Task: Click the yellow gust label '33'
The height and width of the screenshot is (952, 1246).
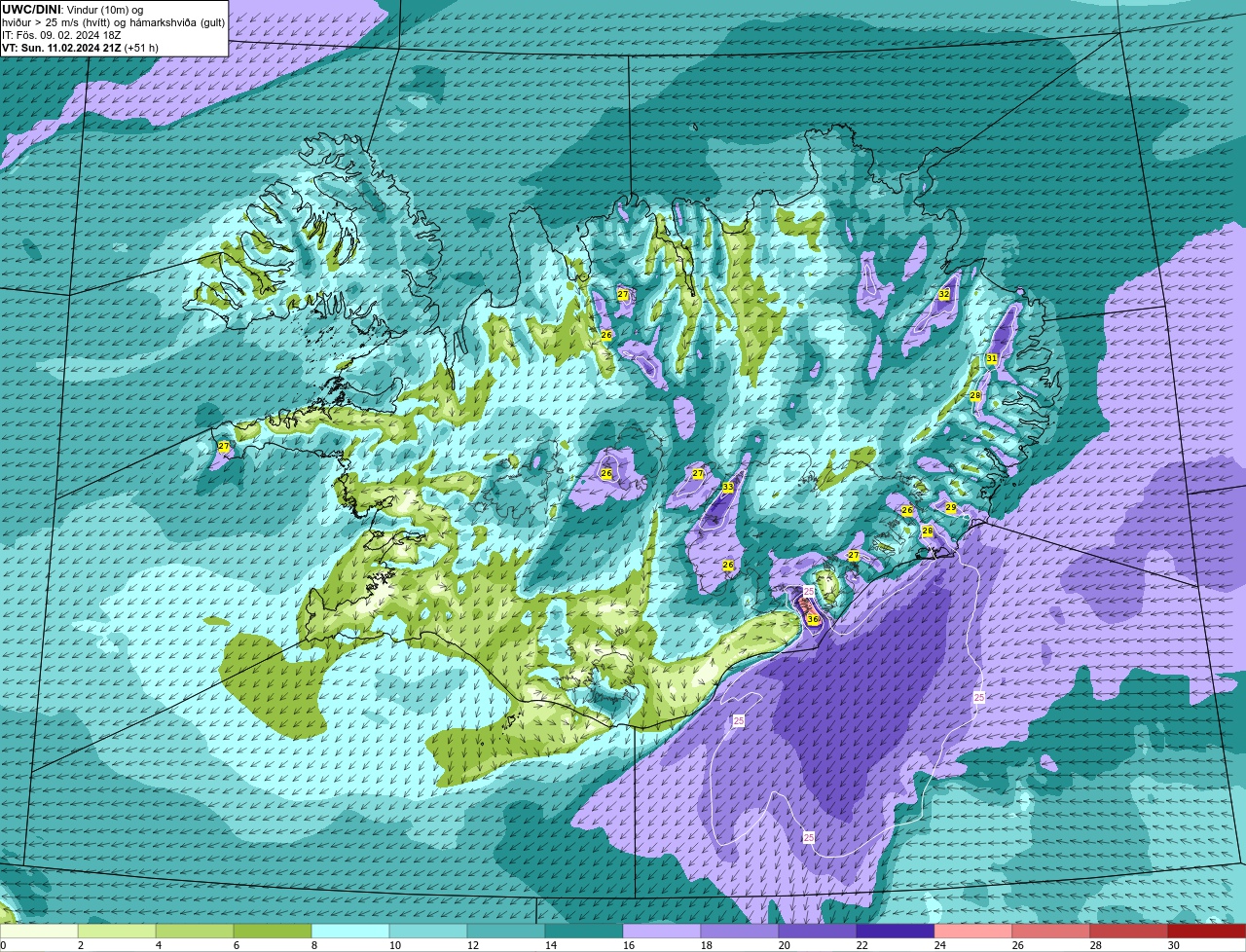Action: [728, 487]
